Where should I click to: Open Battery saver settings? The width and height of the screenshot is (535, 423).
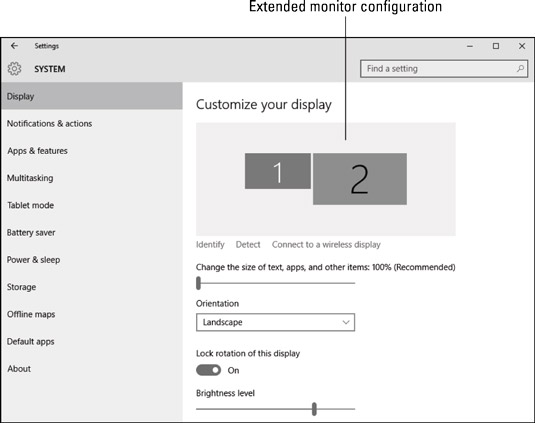click(x=91, y=233)
